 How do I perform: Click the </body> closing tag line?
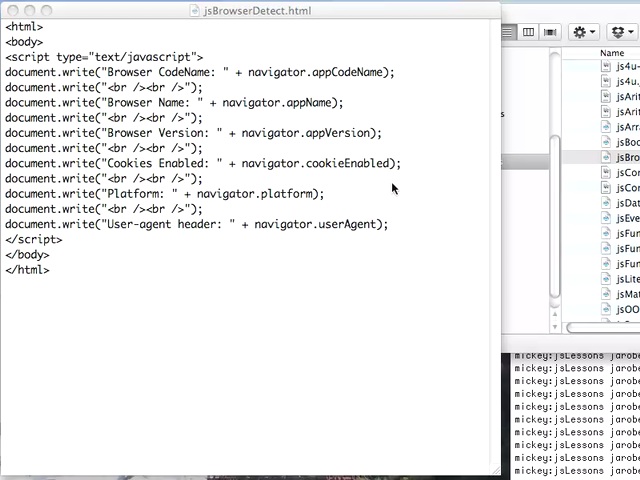27,255
